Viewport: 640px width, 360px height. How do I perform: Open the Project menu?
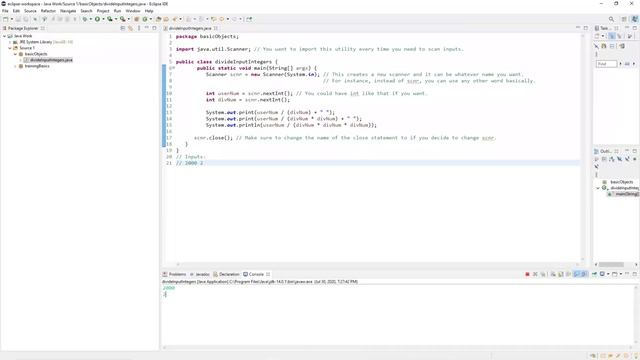(103, 11)
